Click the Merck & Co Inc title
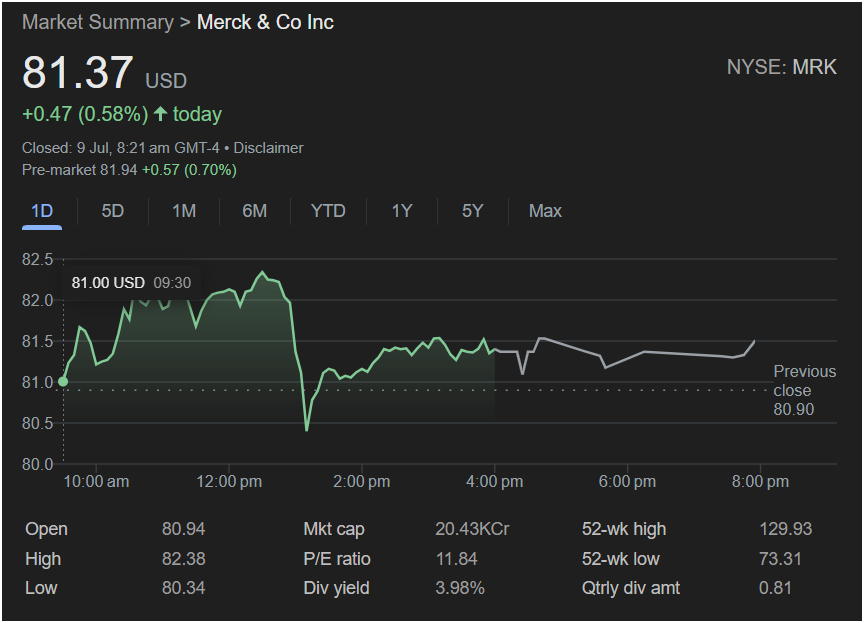 click(x=265, y=23)
